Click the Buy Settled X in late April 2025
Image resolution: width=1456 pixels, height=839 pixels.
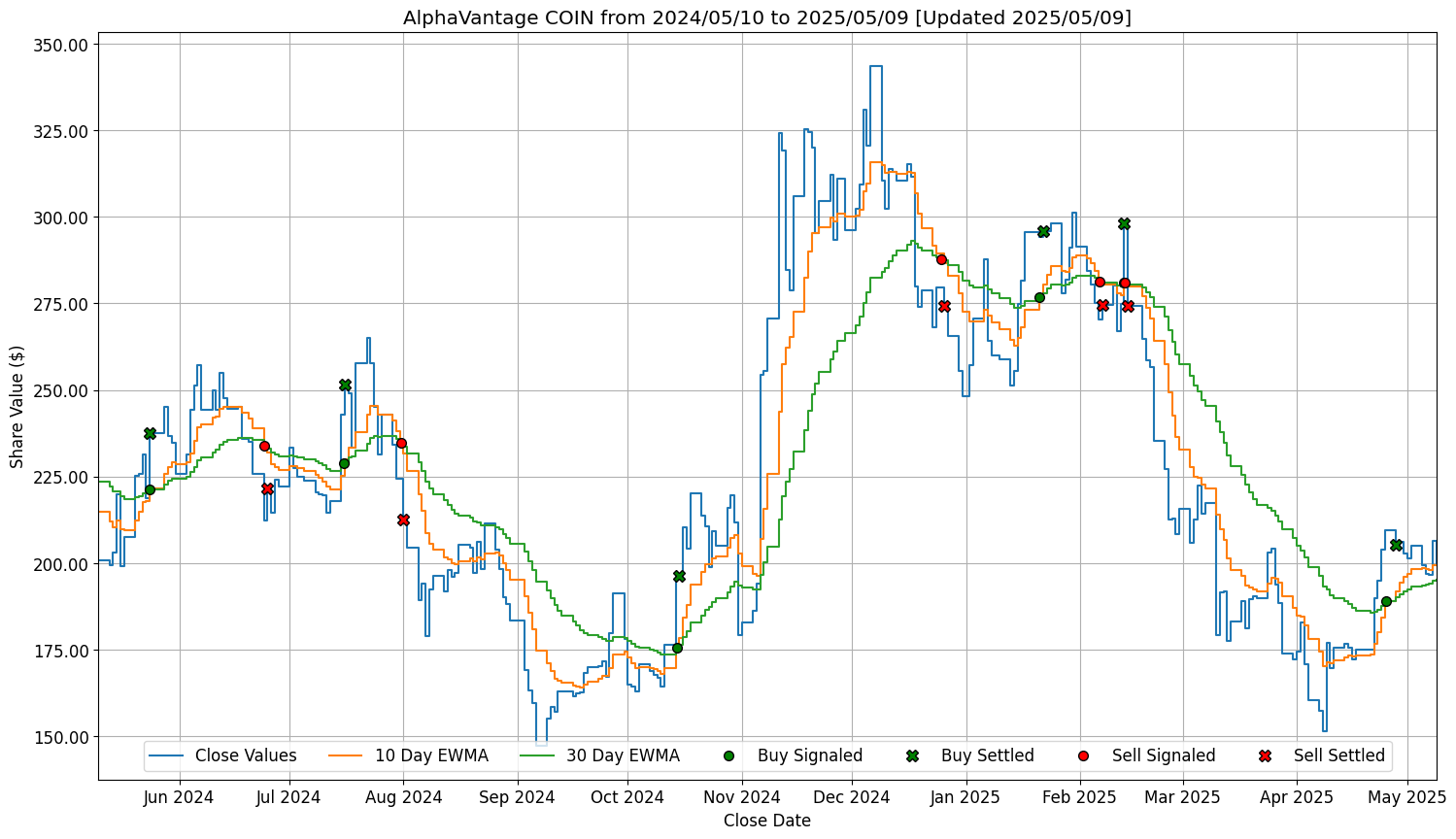click(x=1396, y=545)
